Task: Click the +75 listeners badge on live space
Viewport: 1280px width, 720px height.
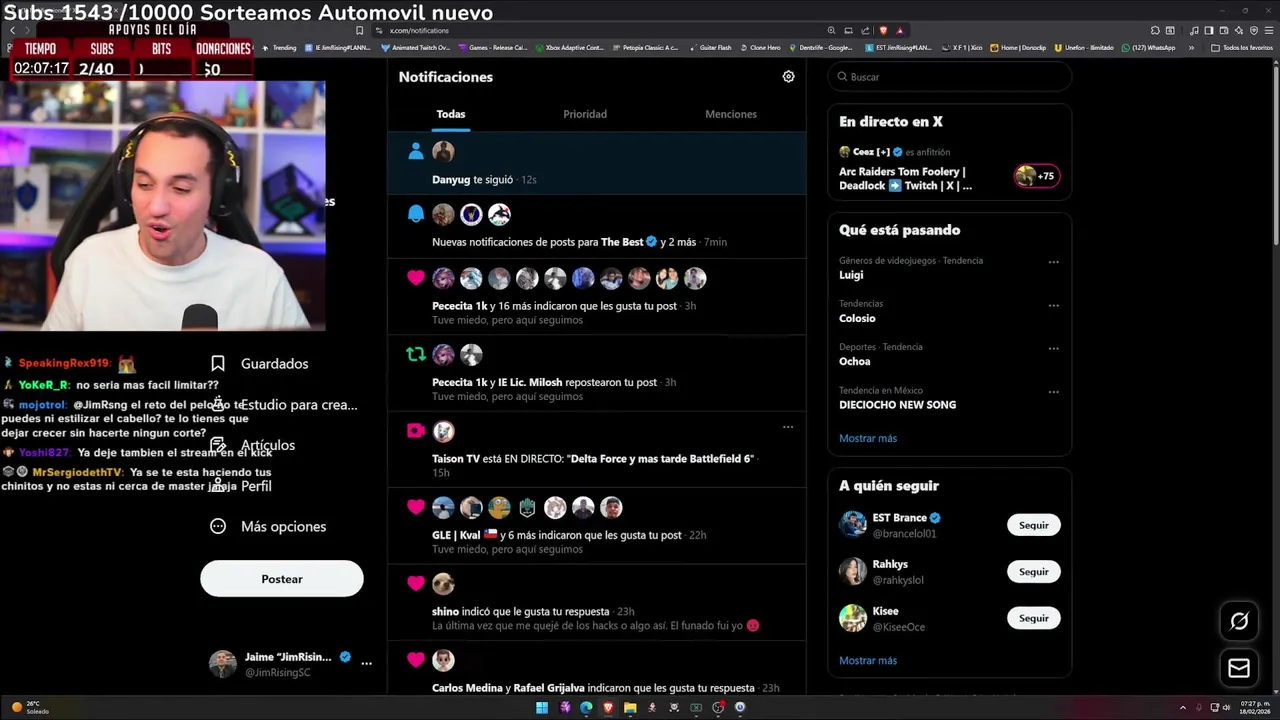Action: pyautogui.click(x=1037, y=176)
